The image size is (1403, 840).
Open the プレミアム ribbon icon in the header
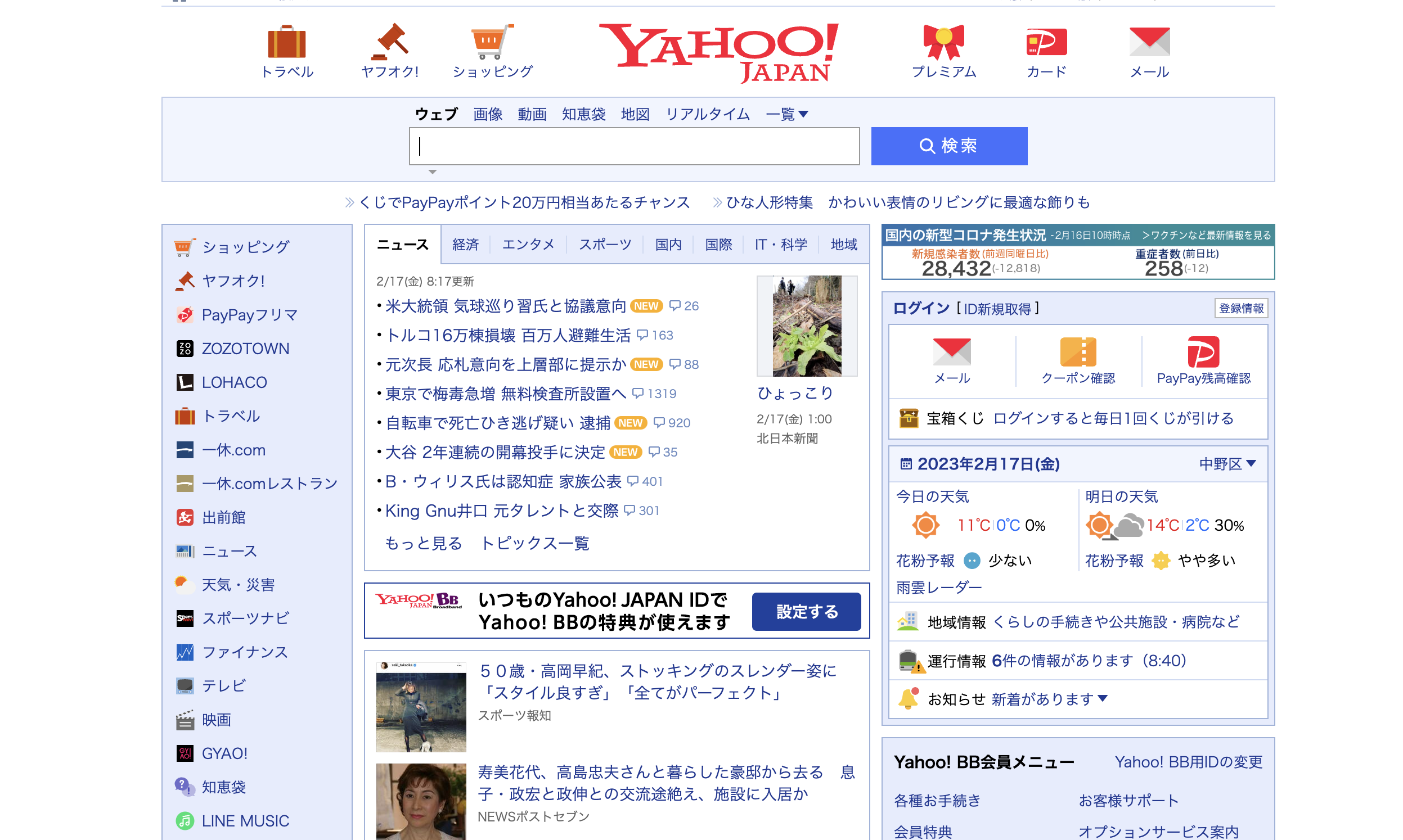943,42
